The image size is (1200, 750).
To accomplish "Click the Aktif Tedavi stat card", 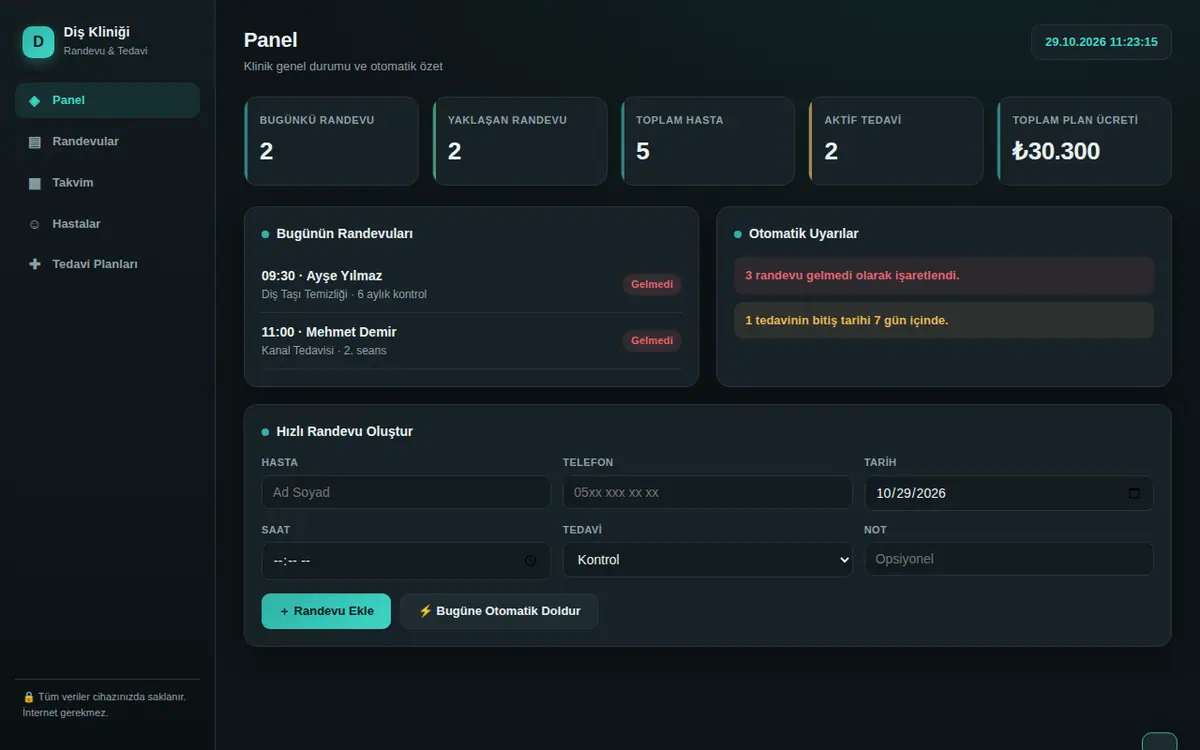I will (896, 141).
